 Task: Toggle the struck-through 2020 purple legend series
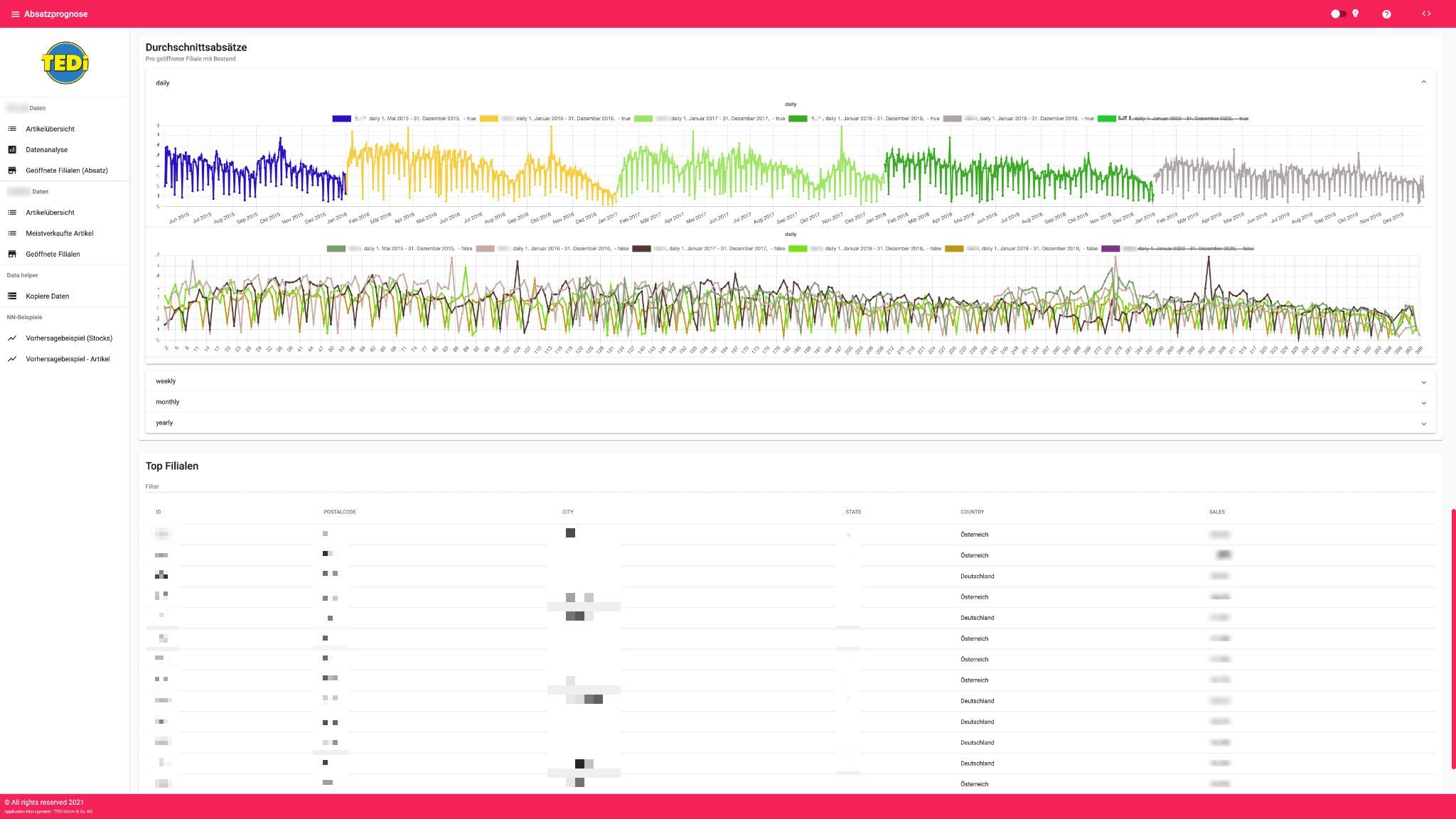click(x=1110, y=249)
